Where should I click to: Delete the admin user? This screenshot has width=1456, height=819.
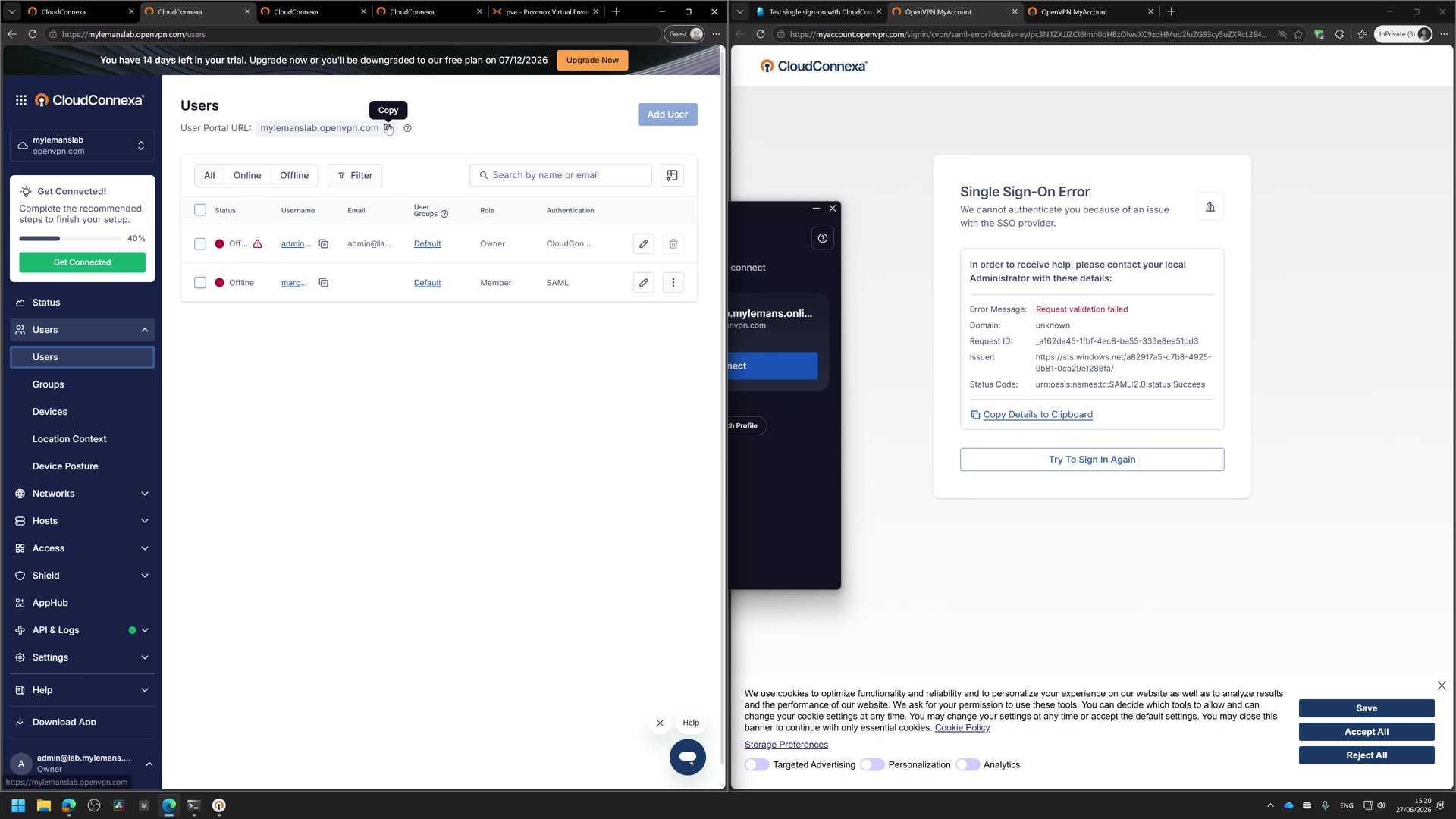tap(673, 243)
